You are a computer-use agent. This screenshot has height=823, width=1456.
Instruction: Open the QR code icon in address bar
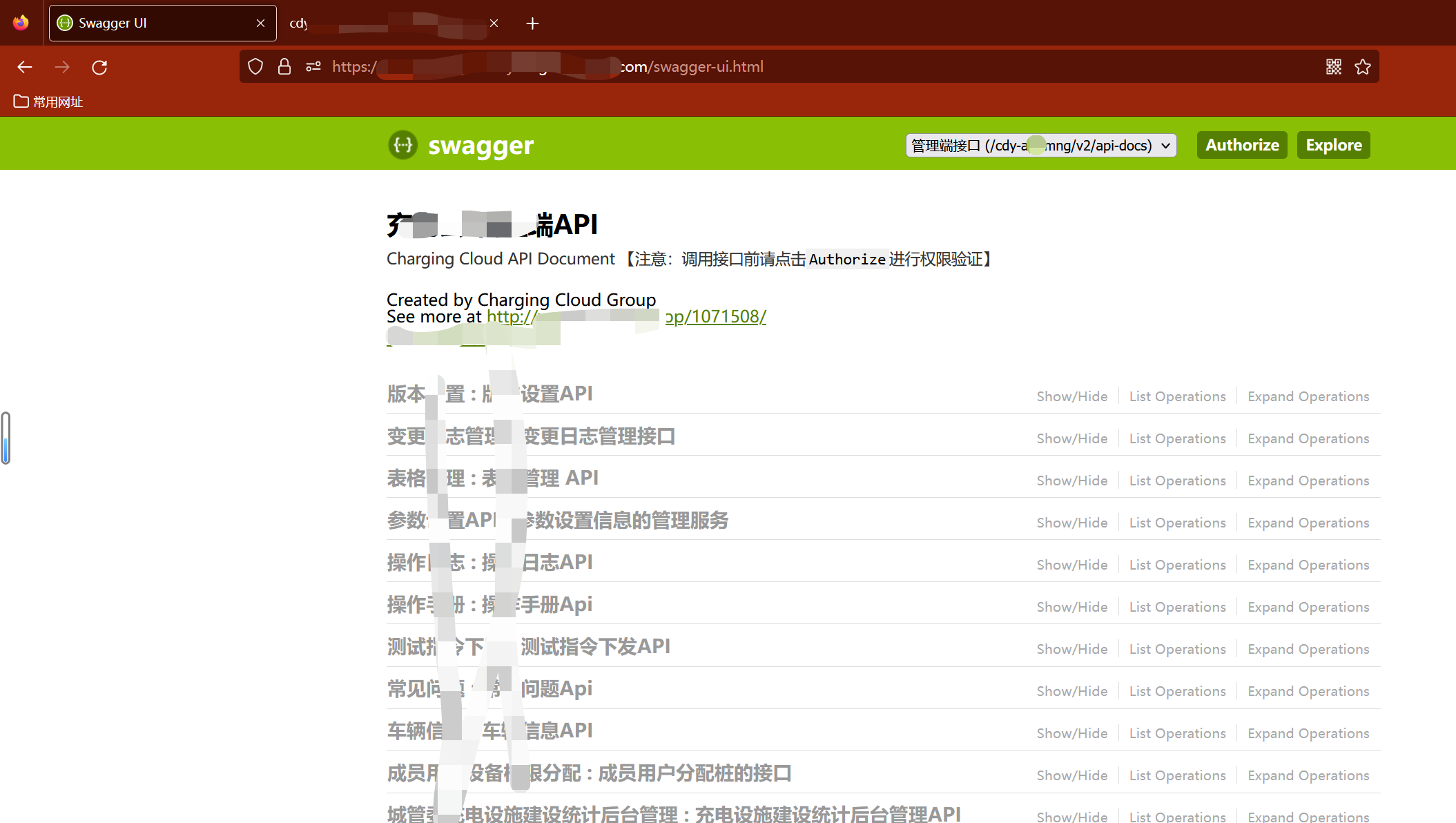(1333, 67)
